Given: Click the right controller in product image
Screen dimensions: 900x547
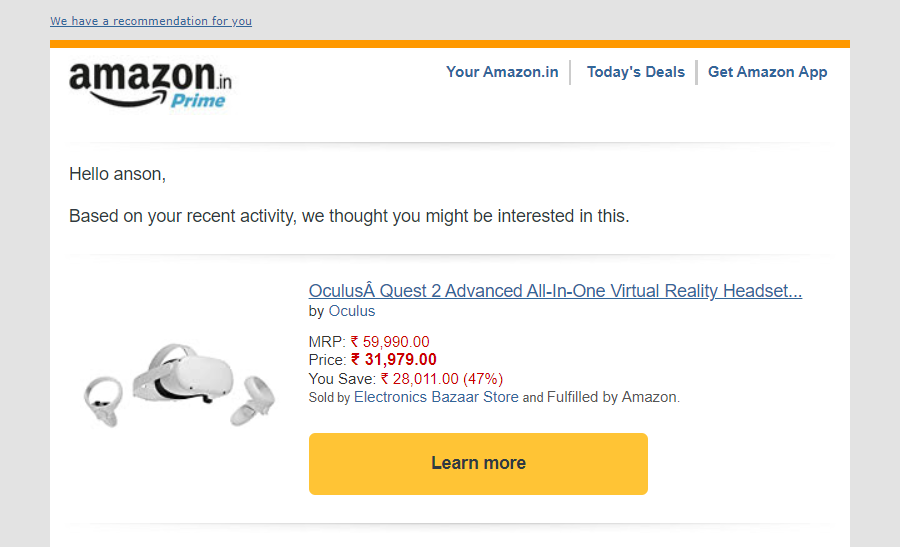Looking at the screenshot, I should pos(252,400).
